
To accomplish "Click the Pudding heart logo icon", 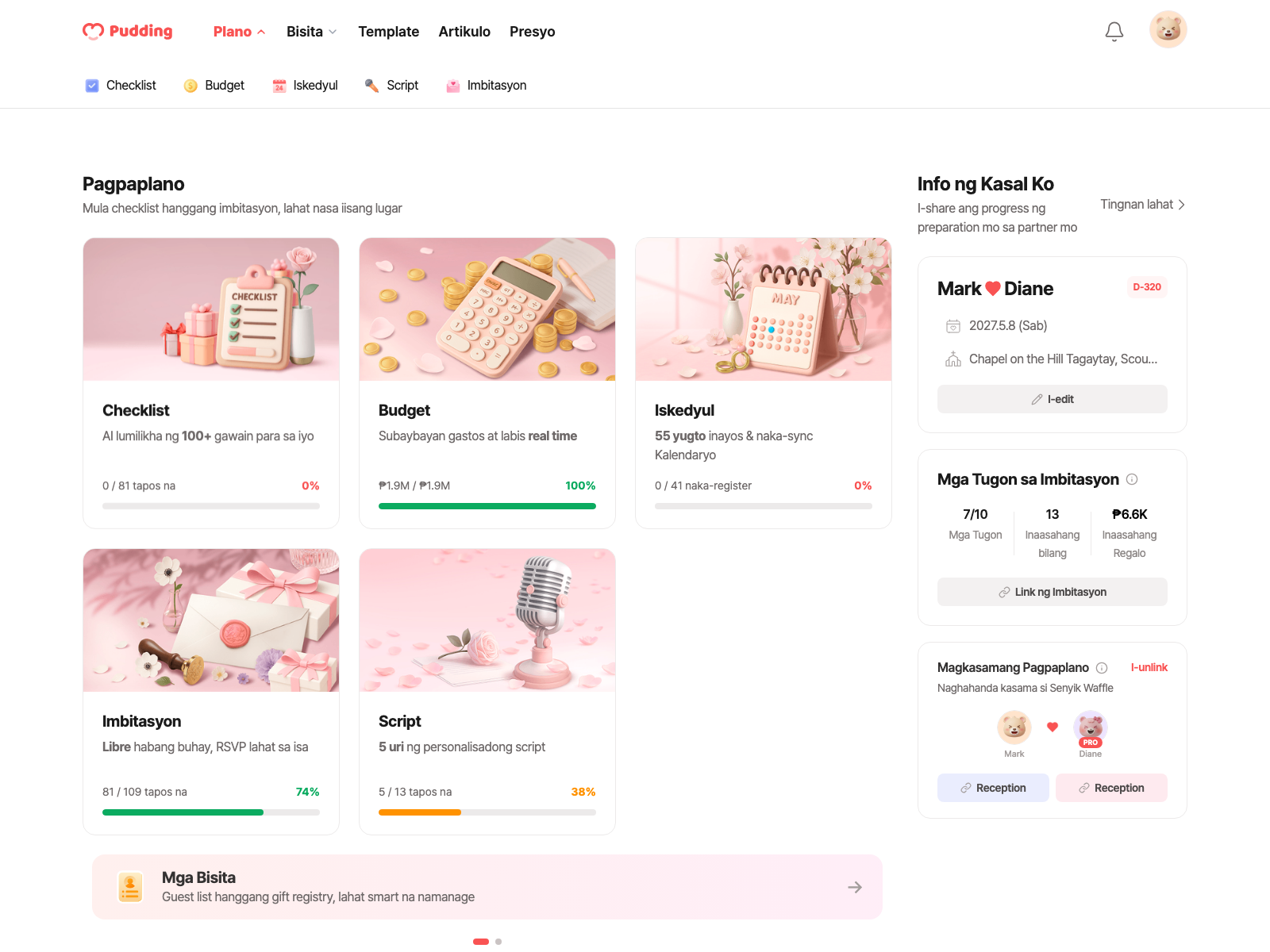I will click(x=94, y=31).
